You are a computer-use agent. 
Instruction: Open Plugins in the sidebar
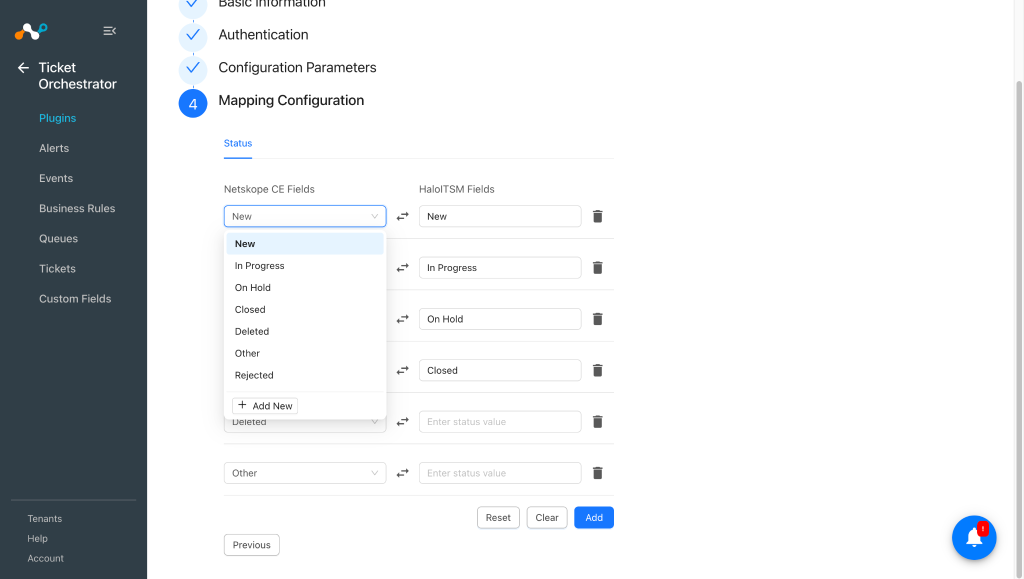pyautogui.click(x=57, y=118)
